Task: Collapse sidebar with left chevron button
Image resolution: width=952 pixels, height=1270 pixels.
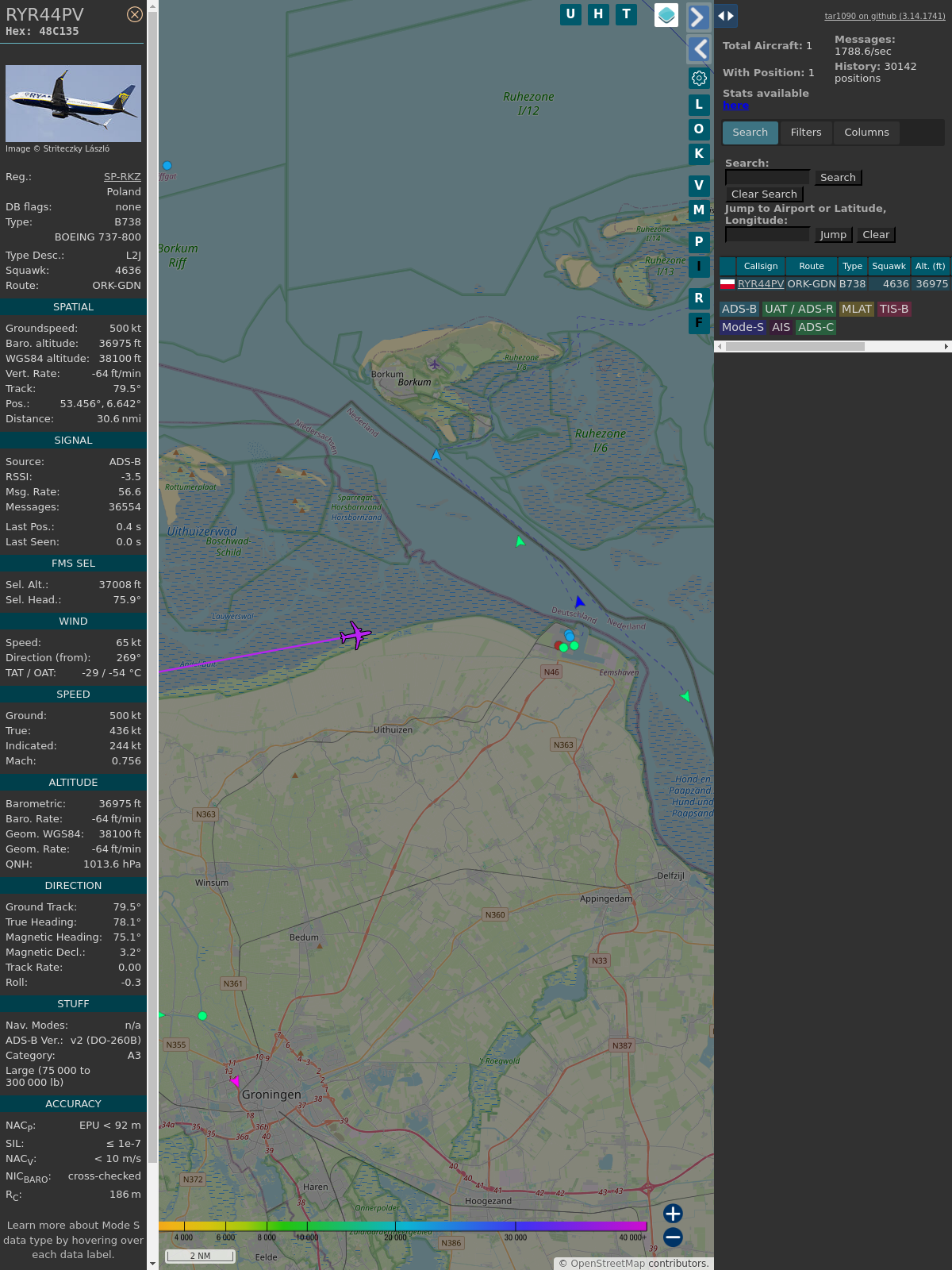Action: 698,49
